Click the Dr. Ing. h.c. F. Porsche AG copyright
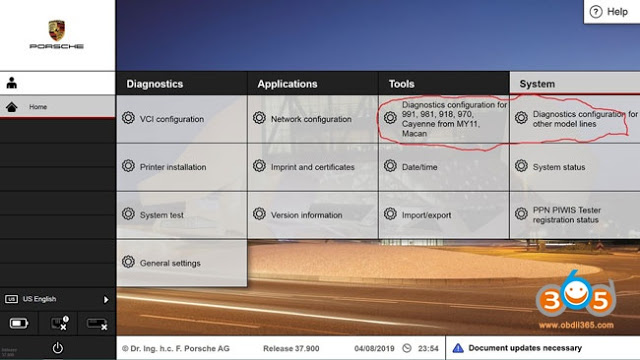 (176, 349)
